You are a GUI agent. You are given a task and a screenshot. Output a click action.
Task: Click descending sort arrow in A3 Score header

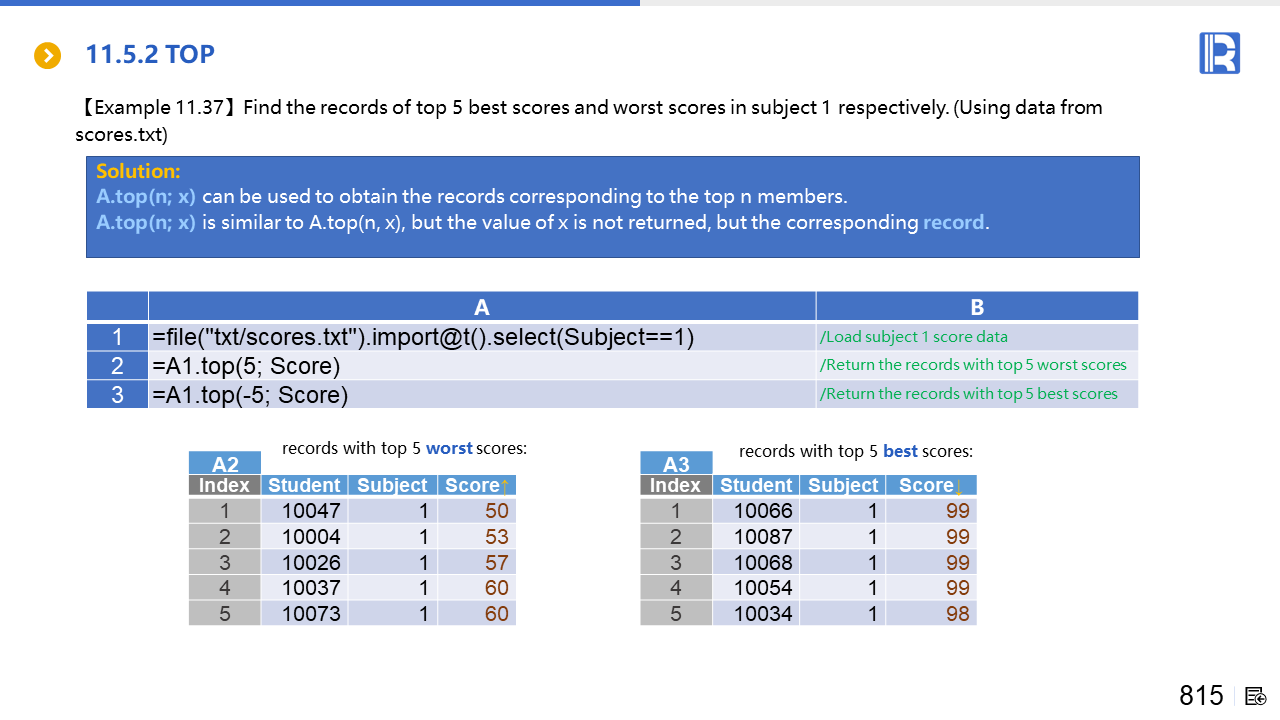[x=958, y=487]
